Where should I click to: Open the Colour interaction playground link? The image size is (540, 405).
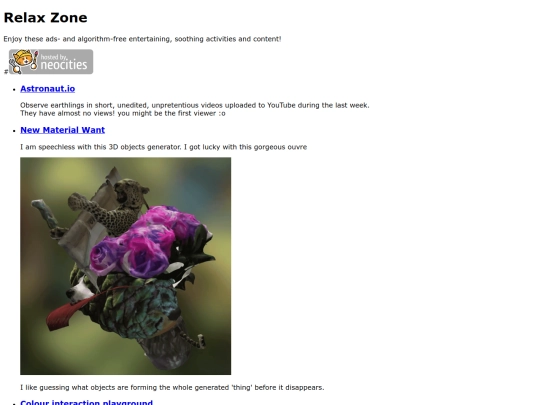(x=86, y=402)
